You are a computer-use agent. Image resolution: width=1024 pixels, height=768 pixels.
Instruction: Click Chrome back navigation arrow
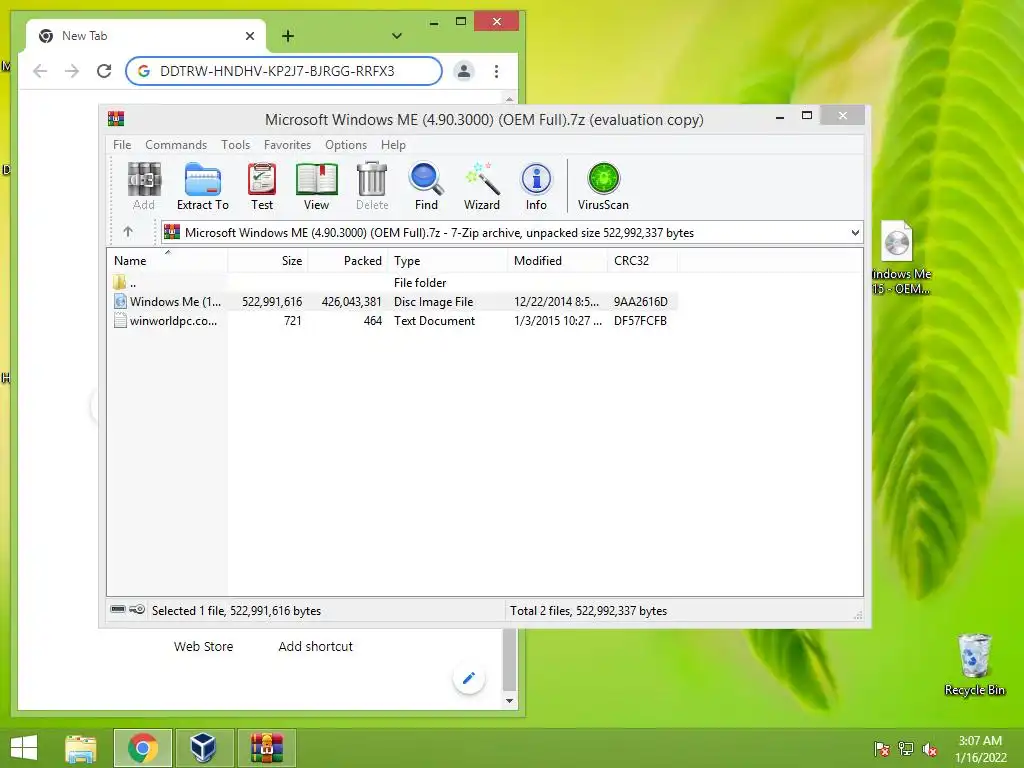(x=40, y=71)
